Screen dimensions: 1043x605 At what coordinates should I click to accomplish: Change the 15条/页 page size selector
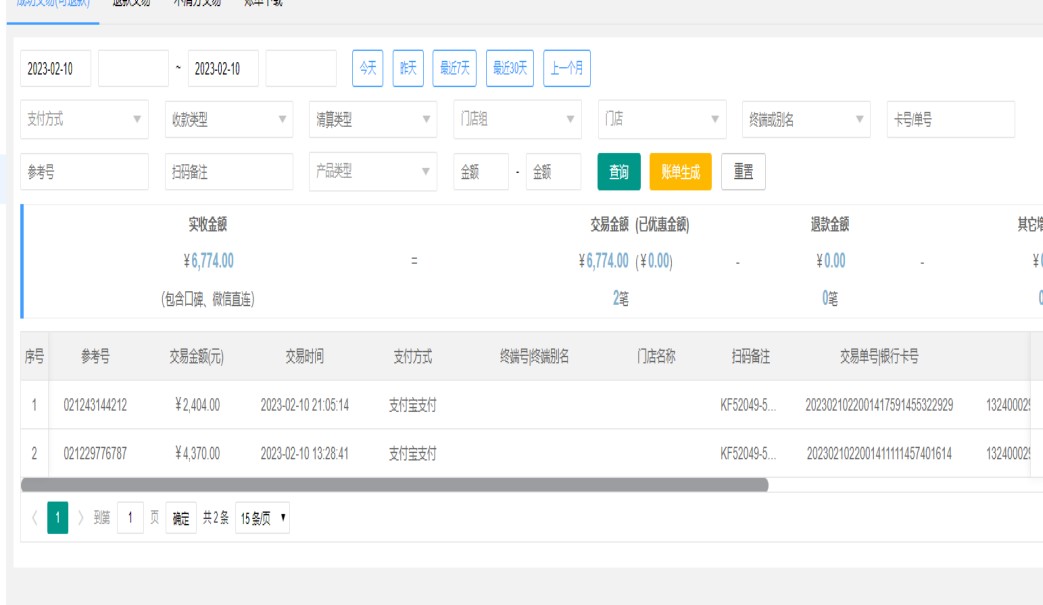pos(263,518)
